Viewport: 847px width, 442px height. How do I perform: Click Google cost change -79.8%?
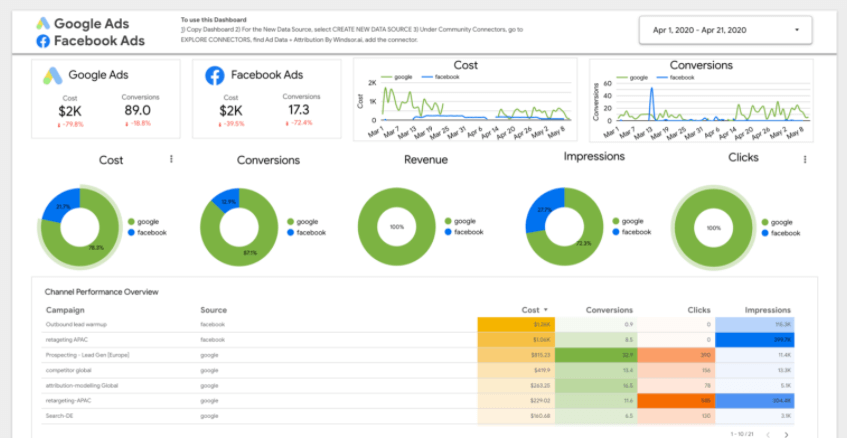click(71, 125)
